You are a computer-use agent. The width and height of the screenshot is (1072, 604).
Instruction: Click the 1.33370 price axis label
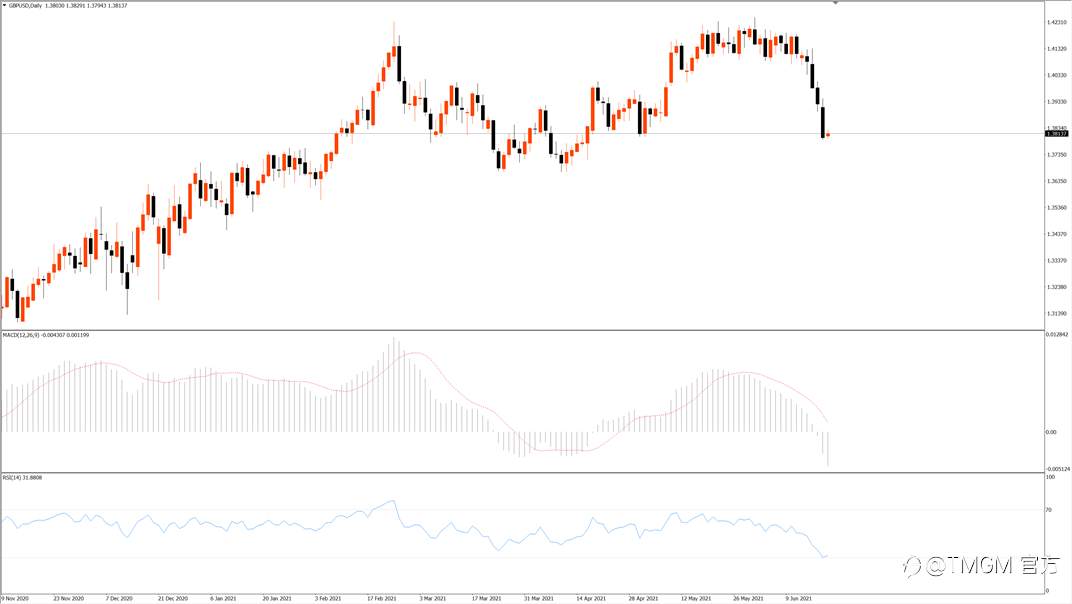[x=1057, y=261]
